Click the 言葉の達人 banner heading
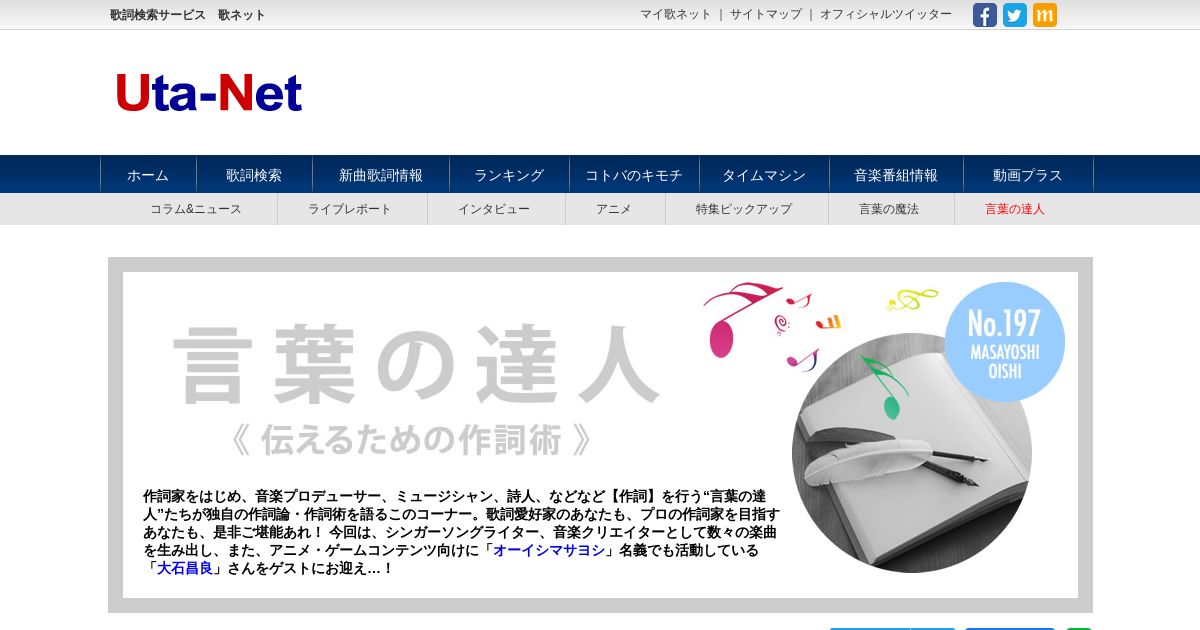This screenshot has height=630, width=1200. pos(415,362)
